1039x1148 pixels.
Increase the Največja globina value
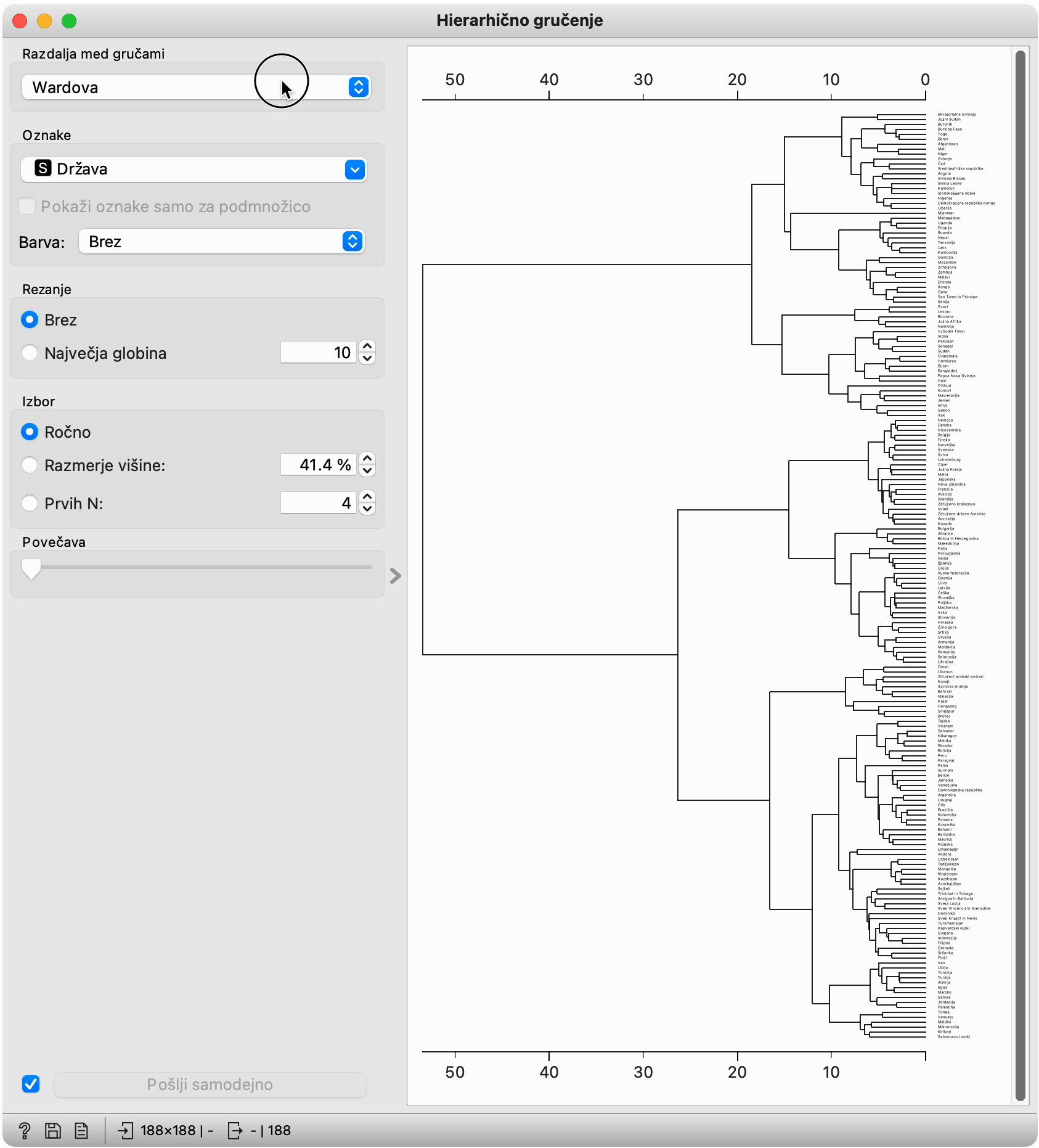click(367, 346)
